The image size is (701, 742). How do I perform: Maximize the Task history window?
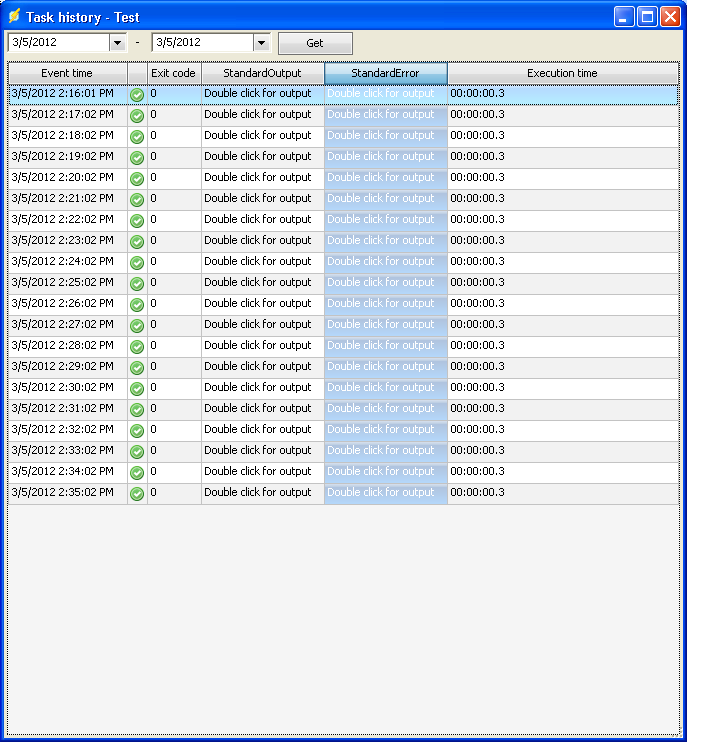[x=647, y=16]
